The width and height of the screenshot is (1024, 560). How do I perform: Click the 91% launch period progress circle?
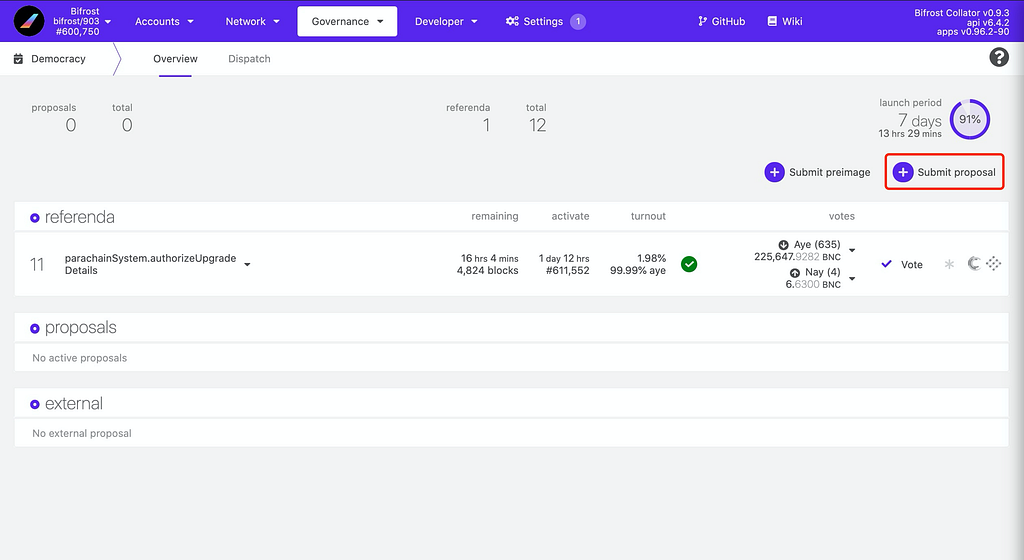pos(970,119)
